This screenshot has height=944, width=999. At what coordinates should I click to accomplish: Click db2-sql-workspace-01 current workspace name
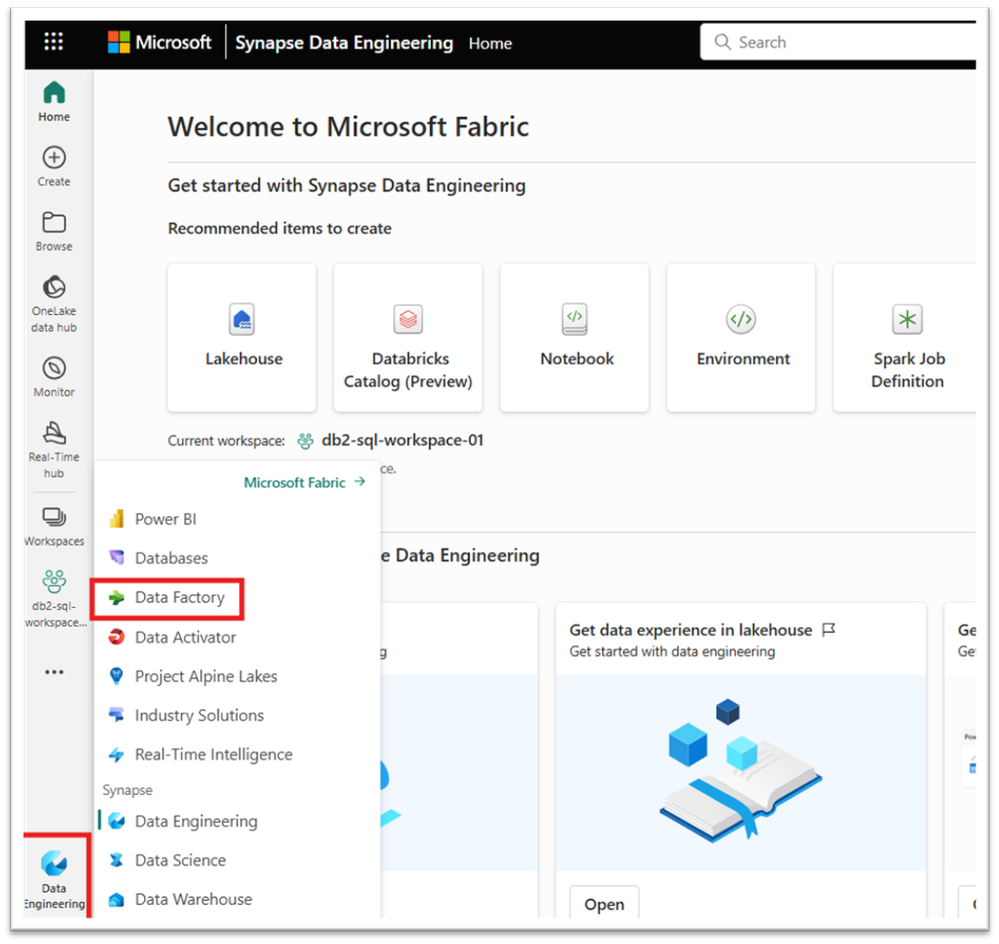coord(403,440)
